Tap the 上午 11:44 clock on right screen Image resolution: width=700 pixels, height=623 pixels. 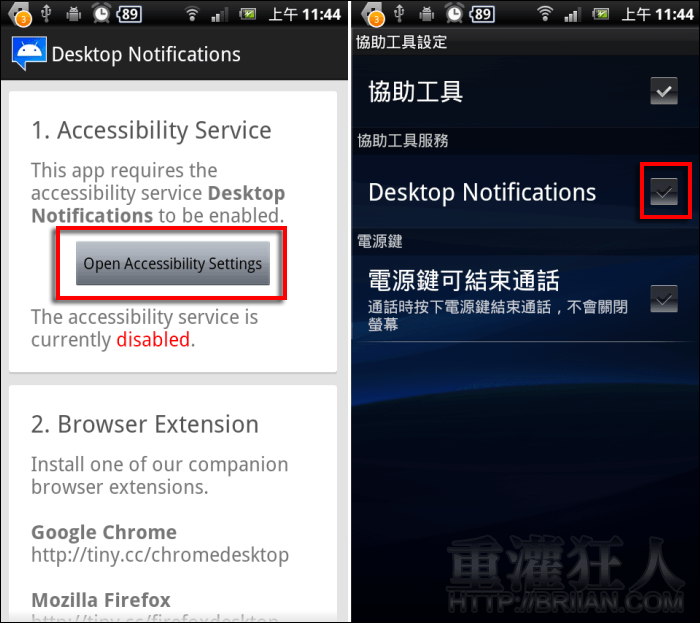tap(658, 14)
